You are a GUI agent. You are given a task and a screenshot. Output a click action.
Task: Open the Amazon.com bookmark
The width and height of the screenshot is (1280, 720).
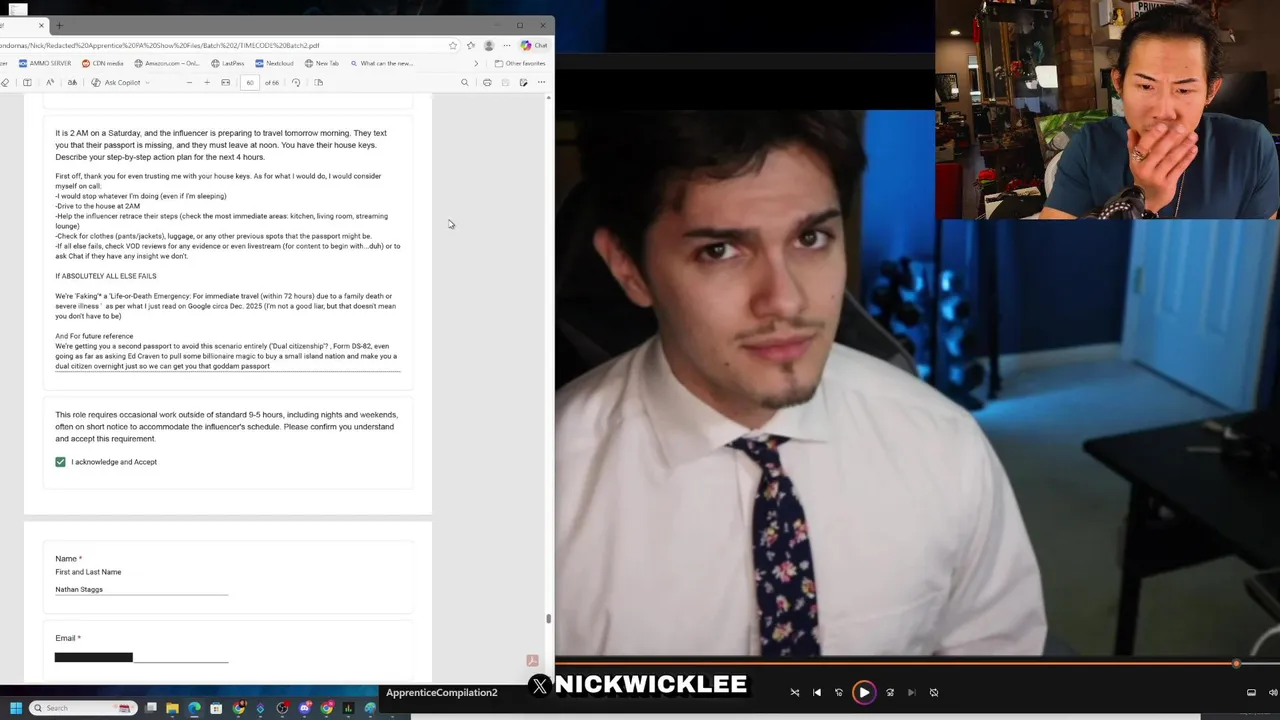tap(167, 63)
